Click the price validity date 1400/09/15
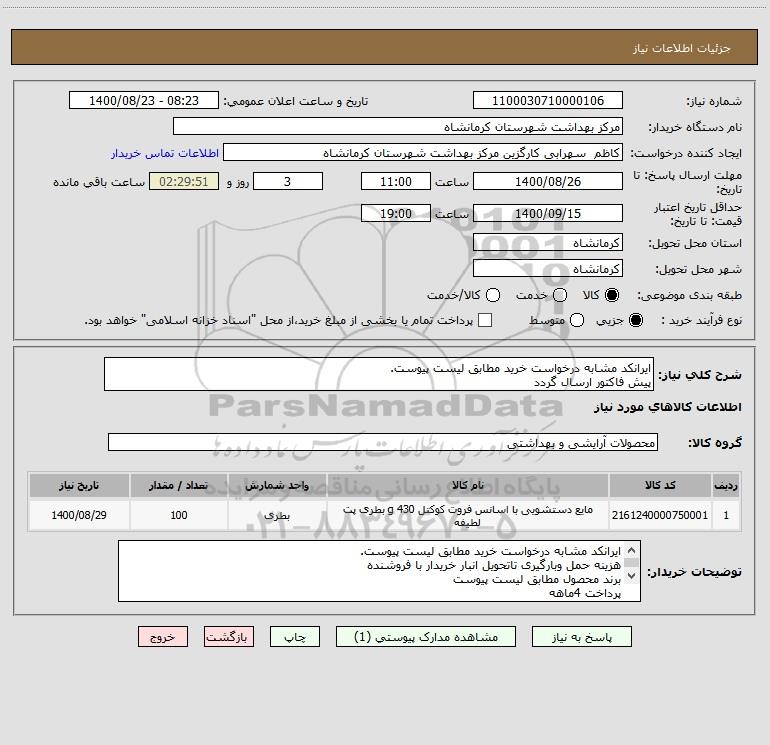Image resolution: width=770 pixels, height=745 pixels. (548, 213)
